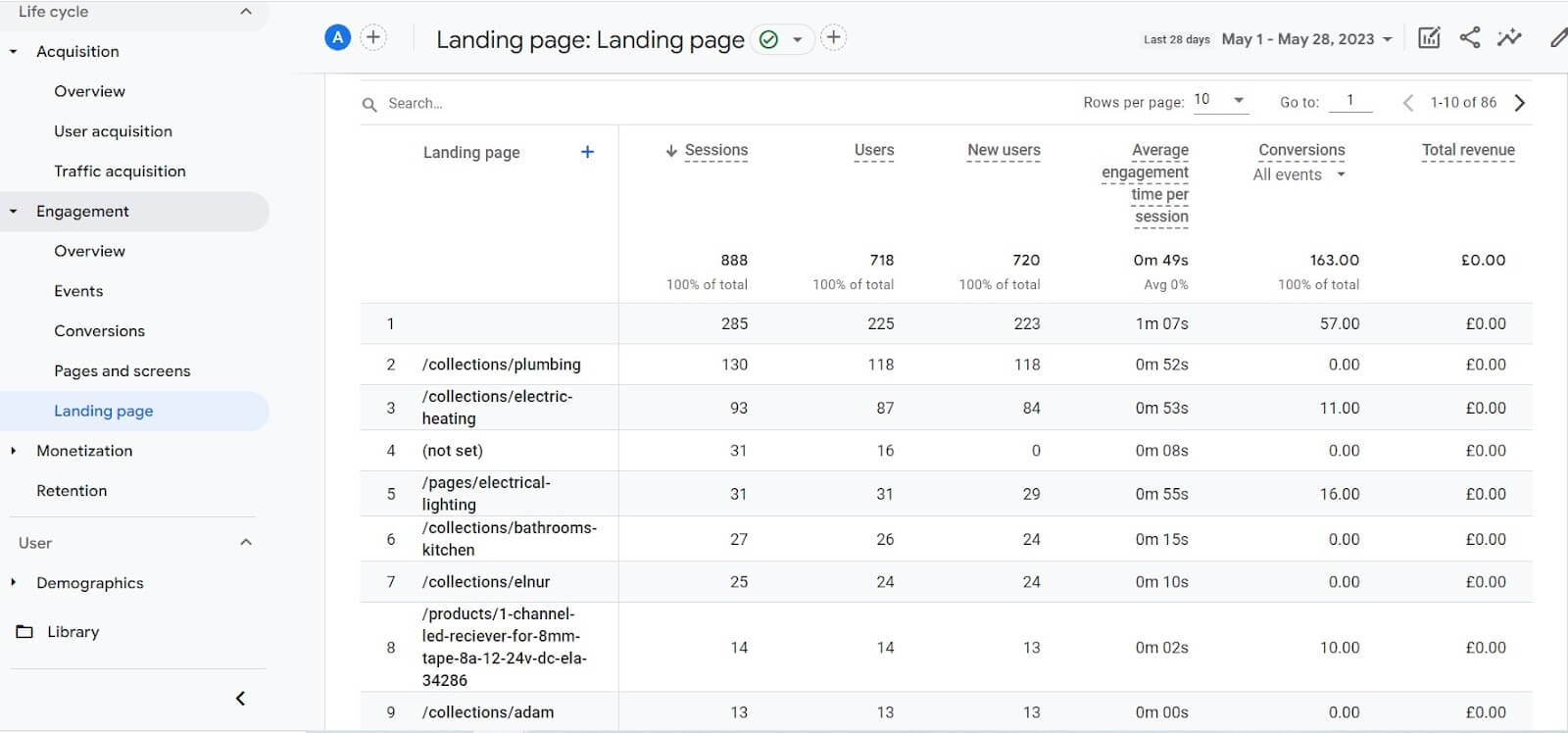Click the customize report edit chart icon
This screenshot has height=733, width=1568.
tap(1429, 38)
